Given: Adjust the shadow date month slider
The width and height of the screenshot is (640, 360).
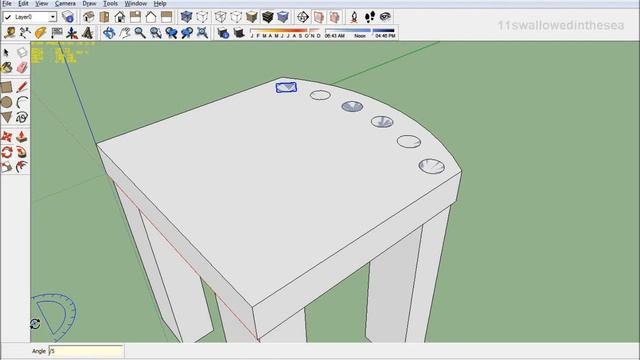Looking at the screenshot, I should click(x=285, y=33).
